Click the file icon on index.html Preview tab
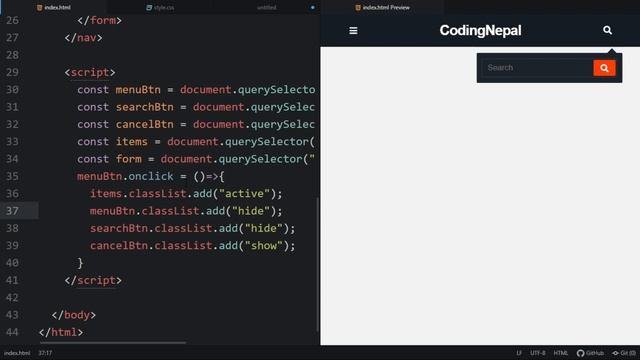This screenshot has height=360, width=640. (x=358, y=7)
